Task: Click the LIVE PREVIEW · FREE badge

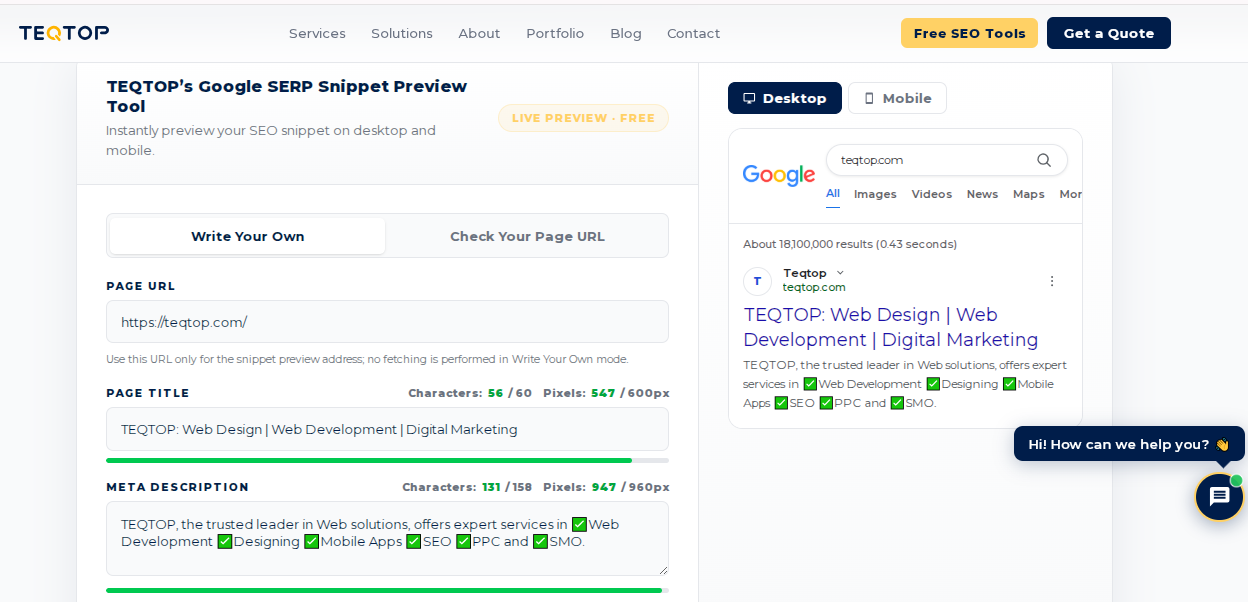Action: [x=583, y=118]
